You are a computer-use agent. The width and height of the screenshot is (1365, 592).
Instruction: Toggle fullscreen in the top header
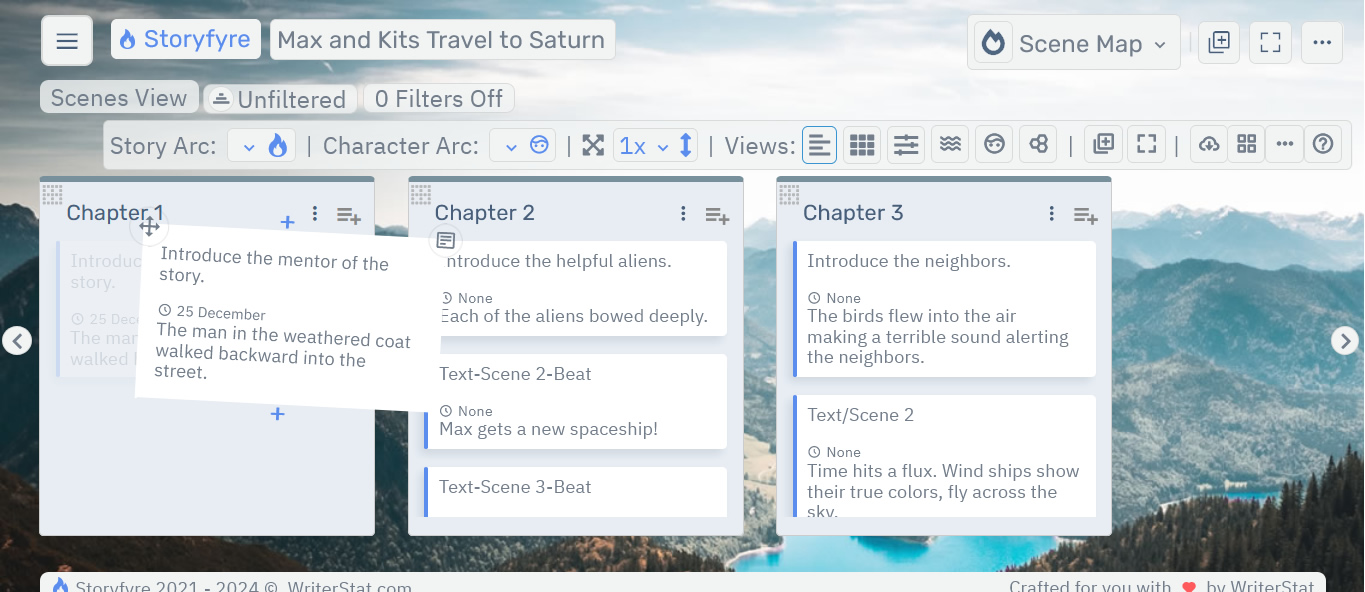click(x=1270, y=42)
